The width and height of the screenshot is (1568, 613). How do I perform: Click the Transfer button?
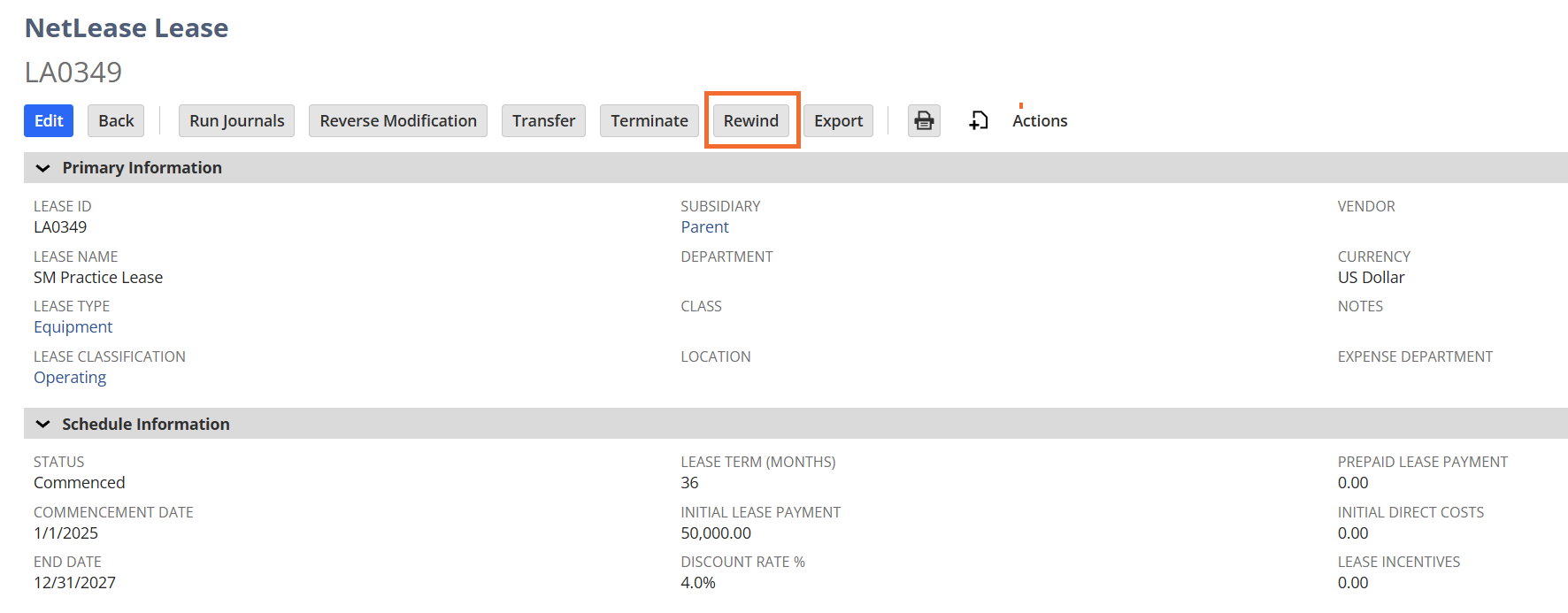[543, 120]
